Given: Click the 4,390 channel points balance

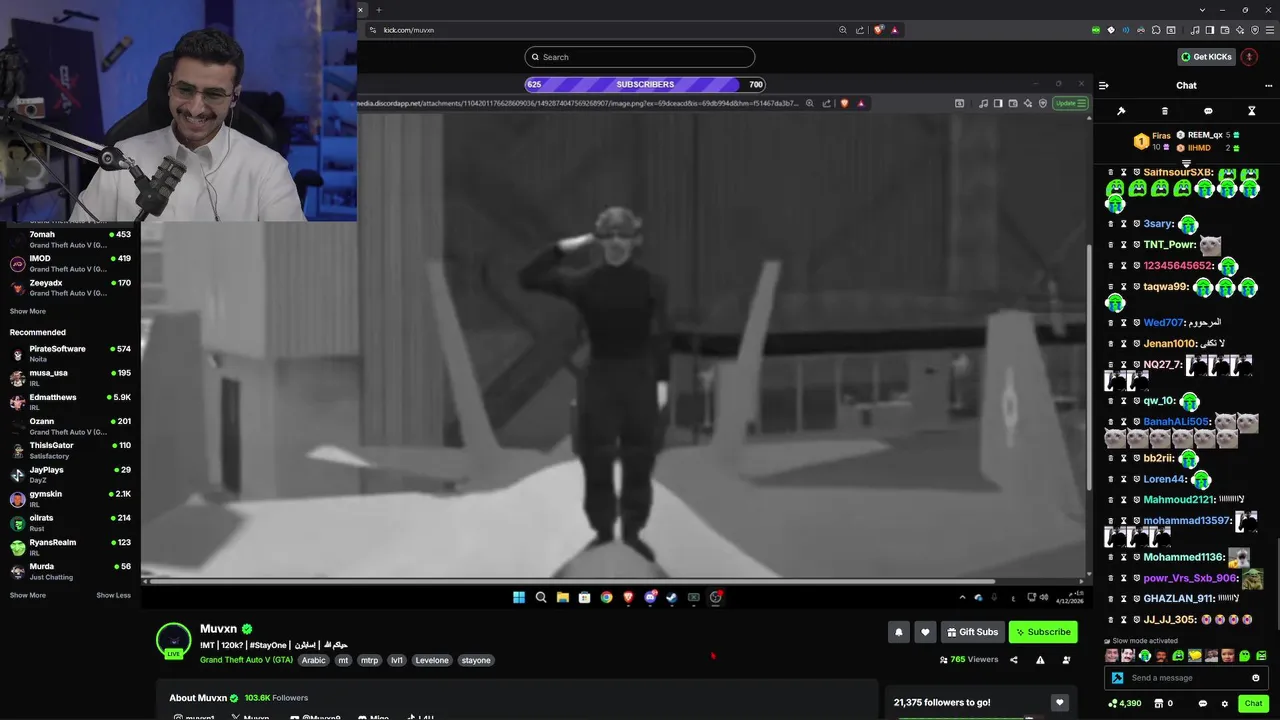Looking at the screenshot, I should click(1125, 704).
